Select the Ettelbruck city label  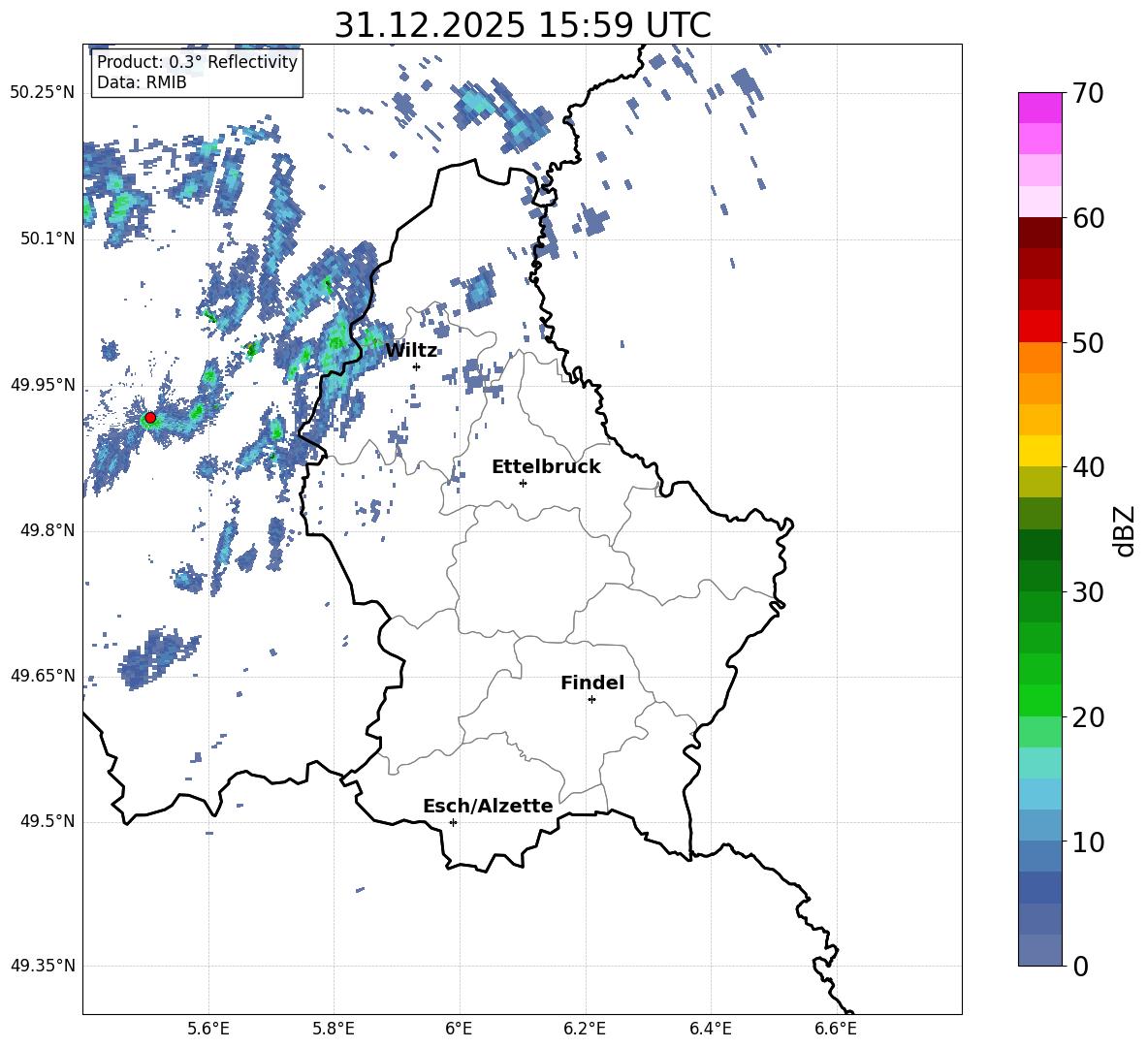click(x=546, y=467)
